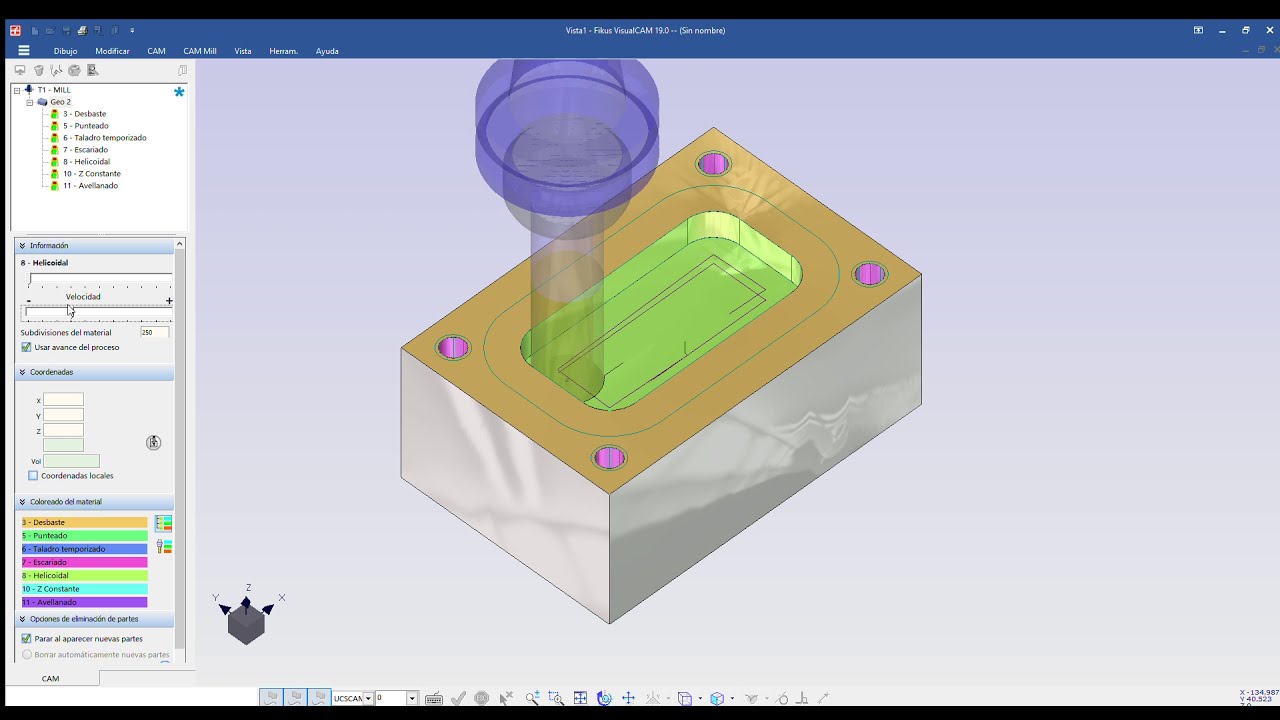Image resolution: width=1280 pixels, height=720 pixels.
Task: Select '10 - Z Constante' in process tree
Action: 92,174
